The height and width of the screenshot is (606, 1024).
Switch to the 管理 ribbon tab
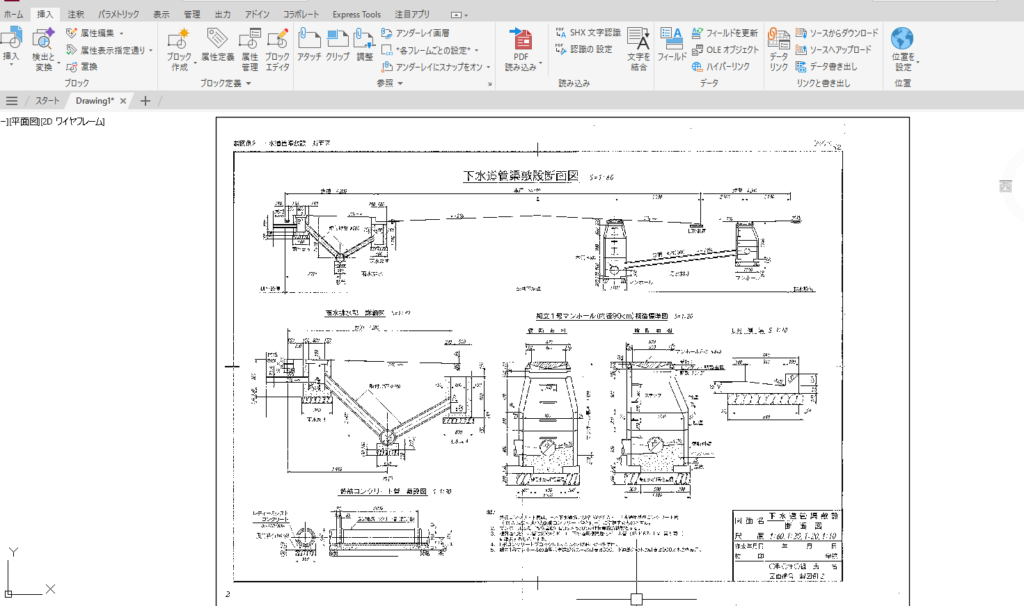[192, 14]
